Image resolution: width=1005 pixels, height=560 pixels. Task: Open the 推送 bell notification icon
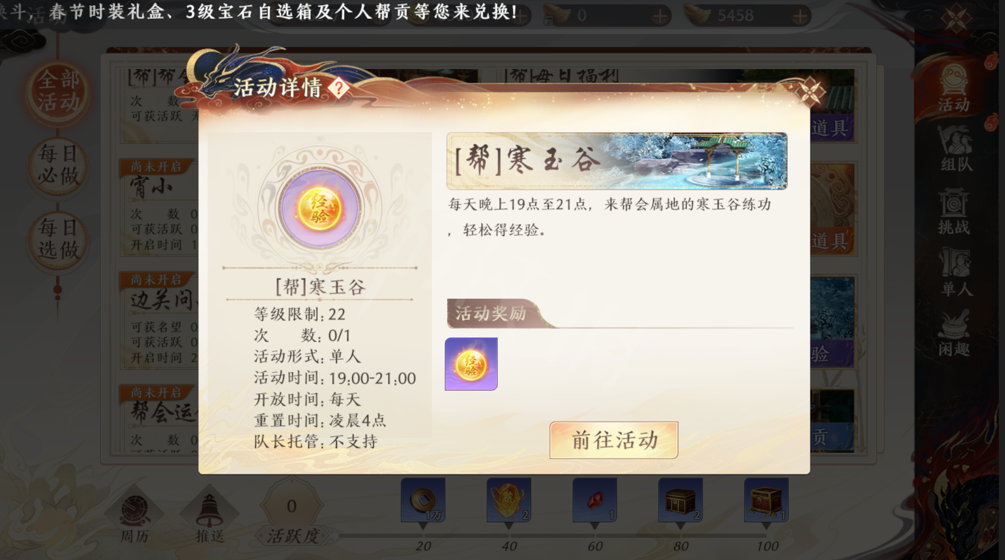[210, 518]
